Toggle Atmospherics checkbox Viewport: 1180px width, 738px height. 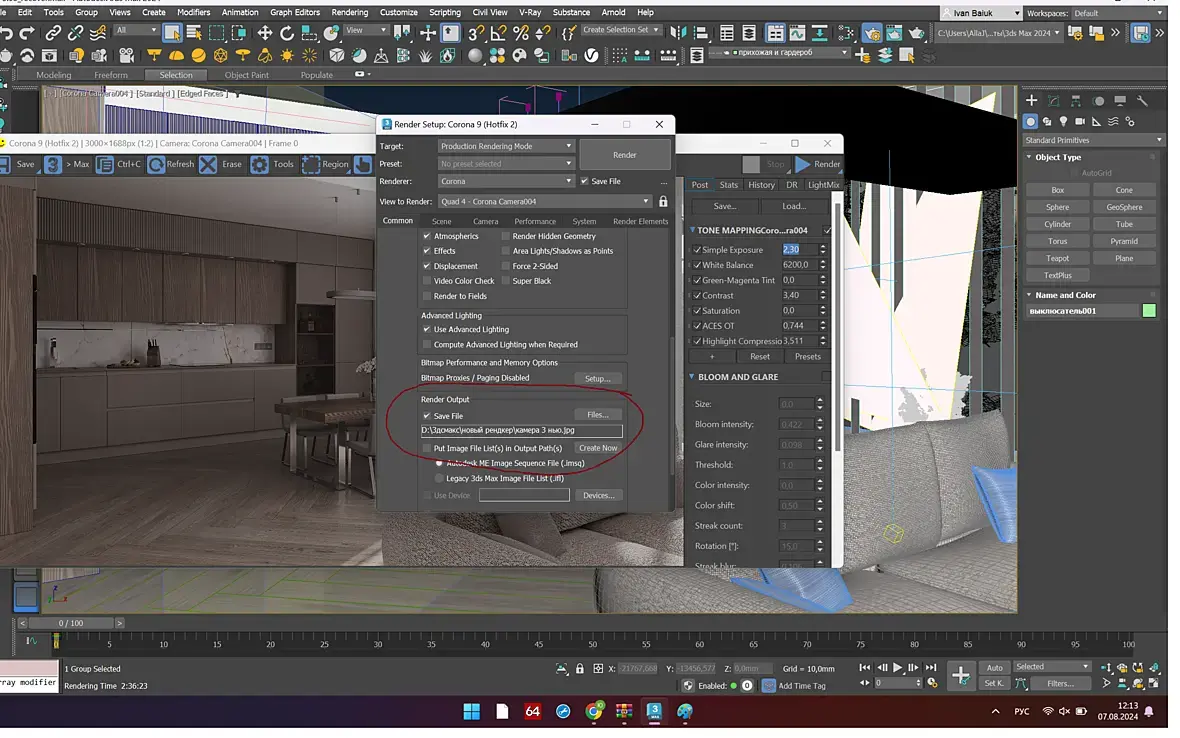click(x=427, y=236)
